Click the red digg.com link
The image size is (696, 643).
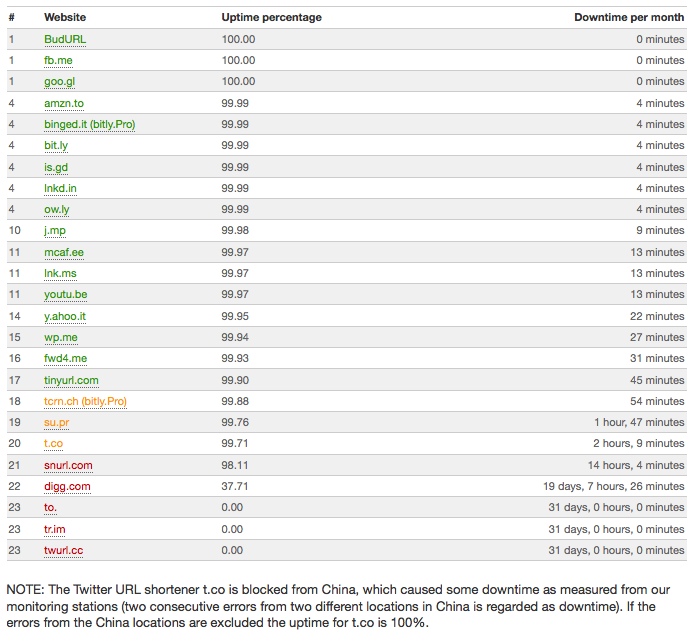coord(67,486)
